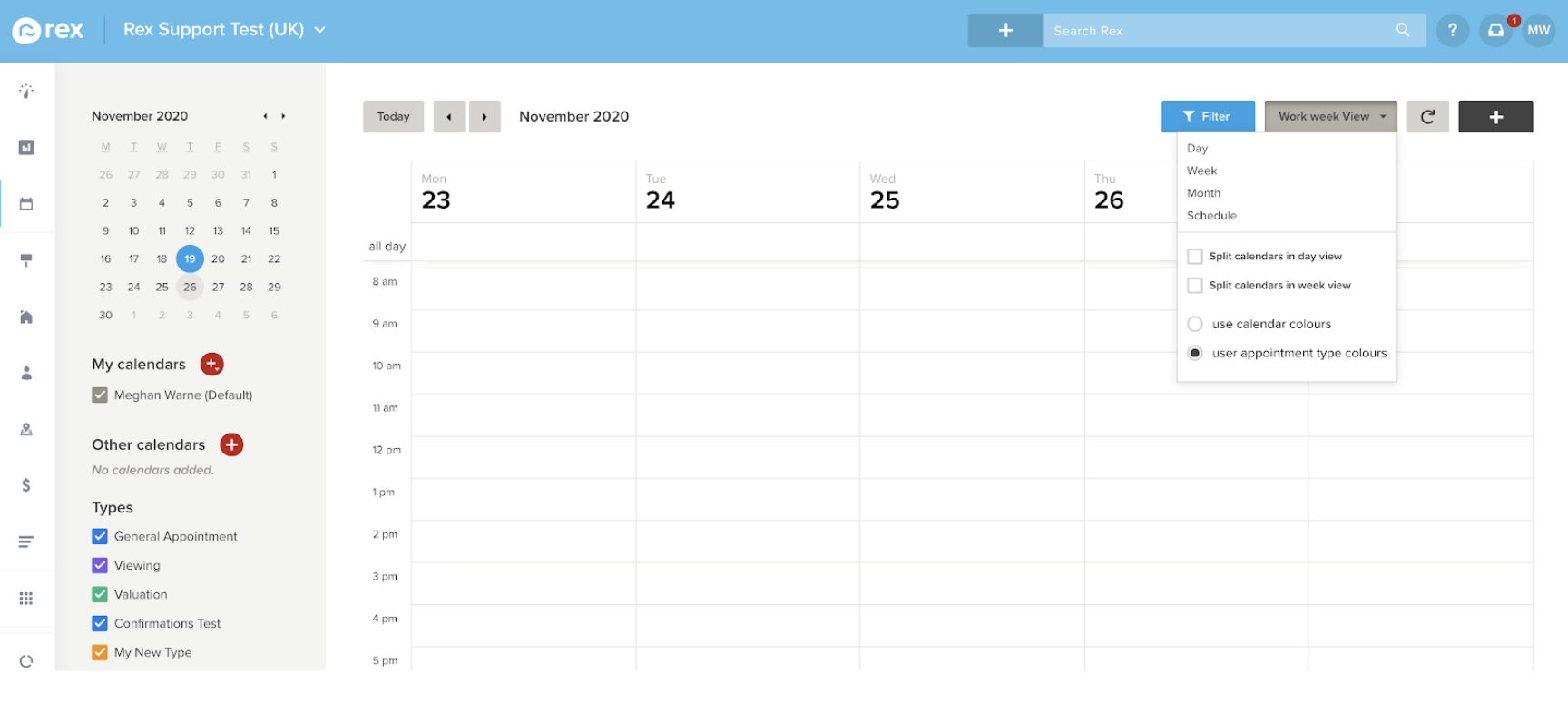Toggle Viewing type checkbox

[x=100, y=565]
